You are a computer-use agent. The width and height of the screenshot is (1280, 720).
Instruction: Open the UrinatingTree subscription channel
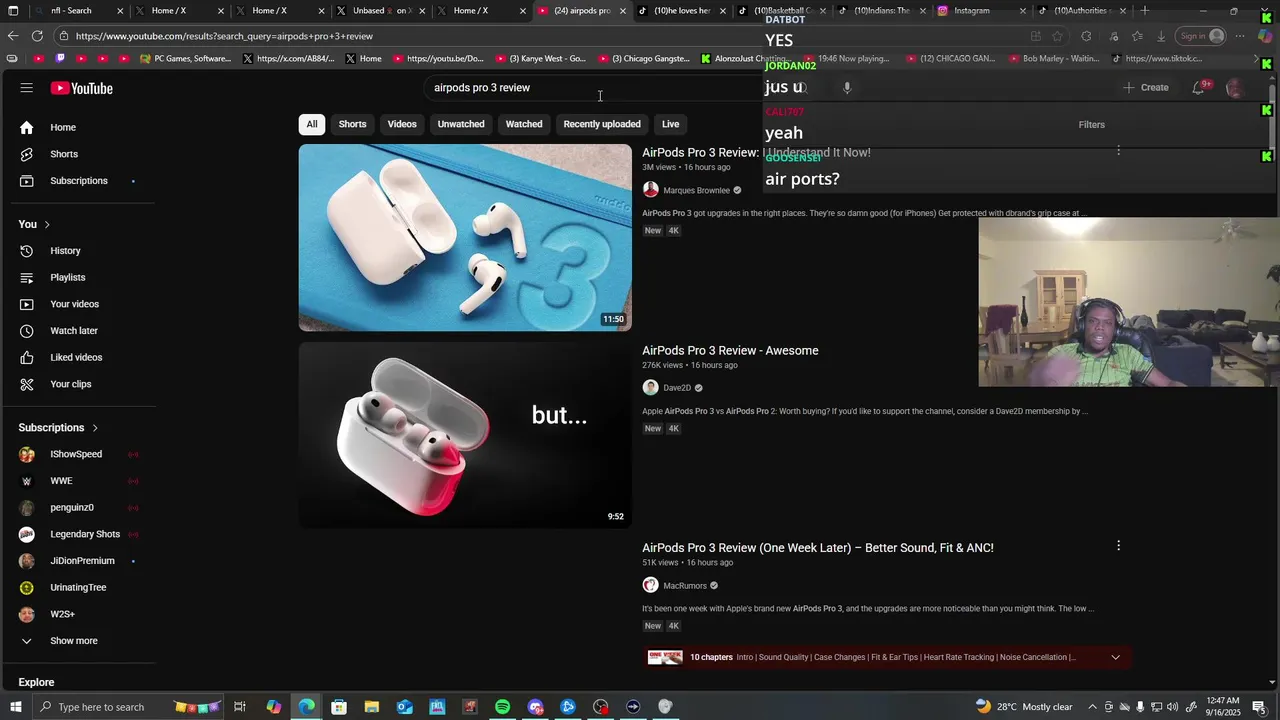78,587
